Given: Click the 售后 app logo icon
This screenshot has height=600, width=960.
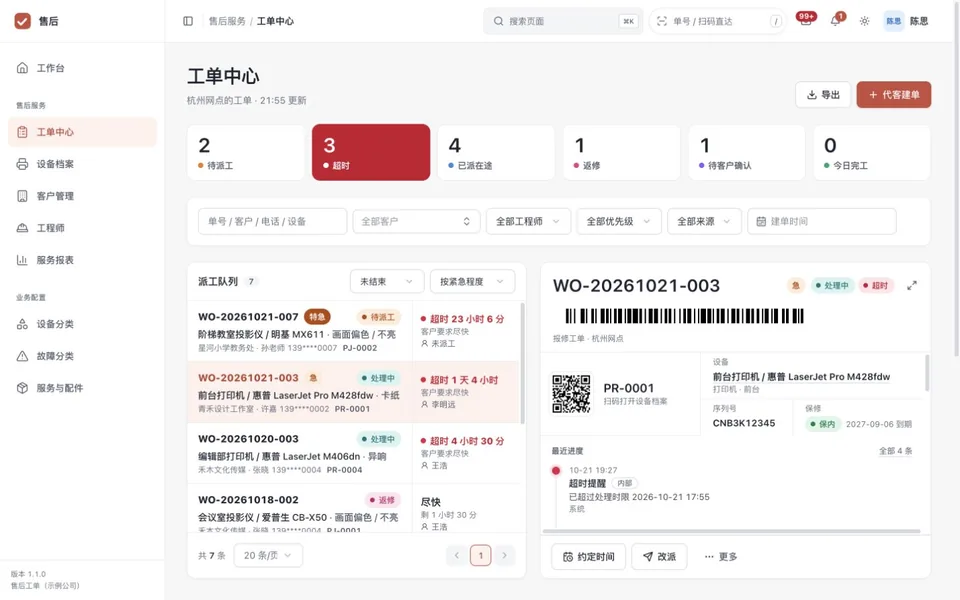Looking at the screenshot, I should pos(23,21).
